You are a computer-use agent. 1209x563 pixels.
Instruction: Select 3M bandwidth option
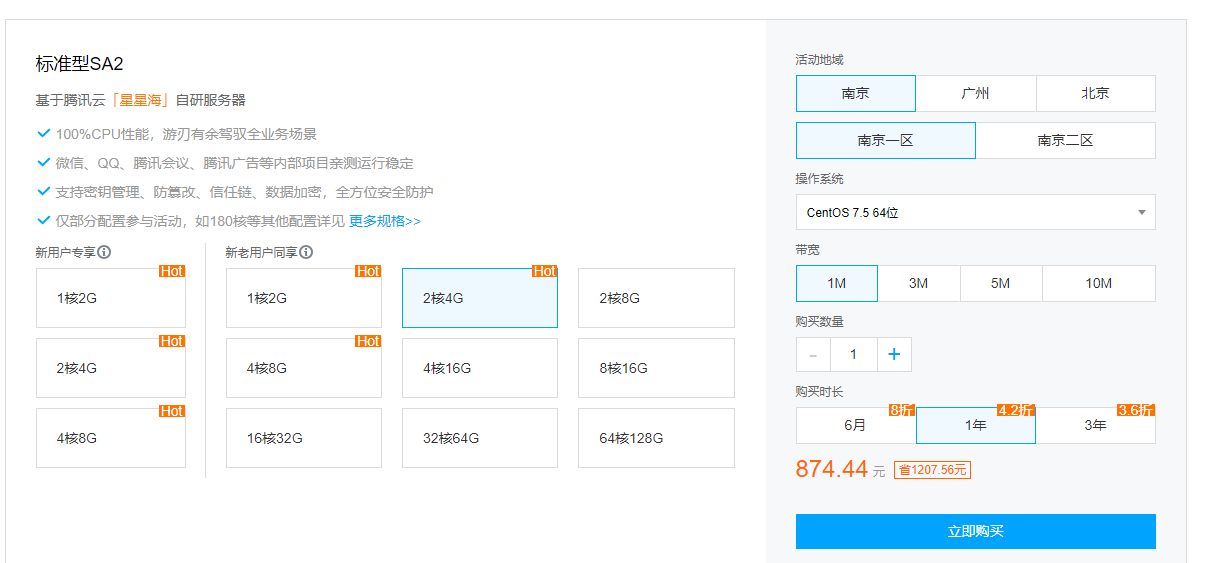click(919, 283)
